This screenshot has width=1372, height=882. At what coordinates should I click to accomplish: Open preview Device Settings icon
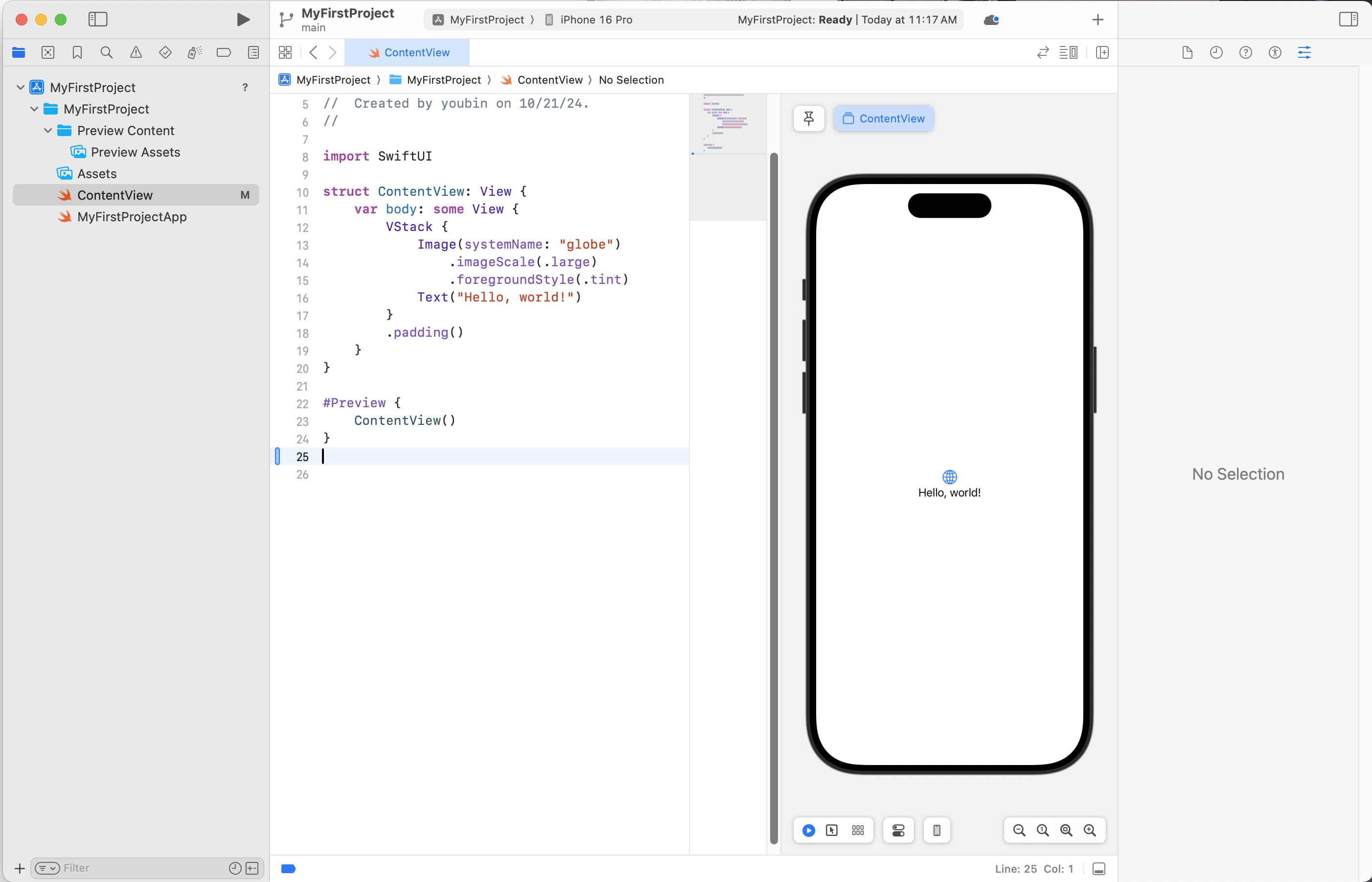pos(898,831)
